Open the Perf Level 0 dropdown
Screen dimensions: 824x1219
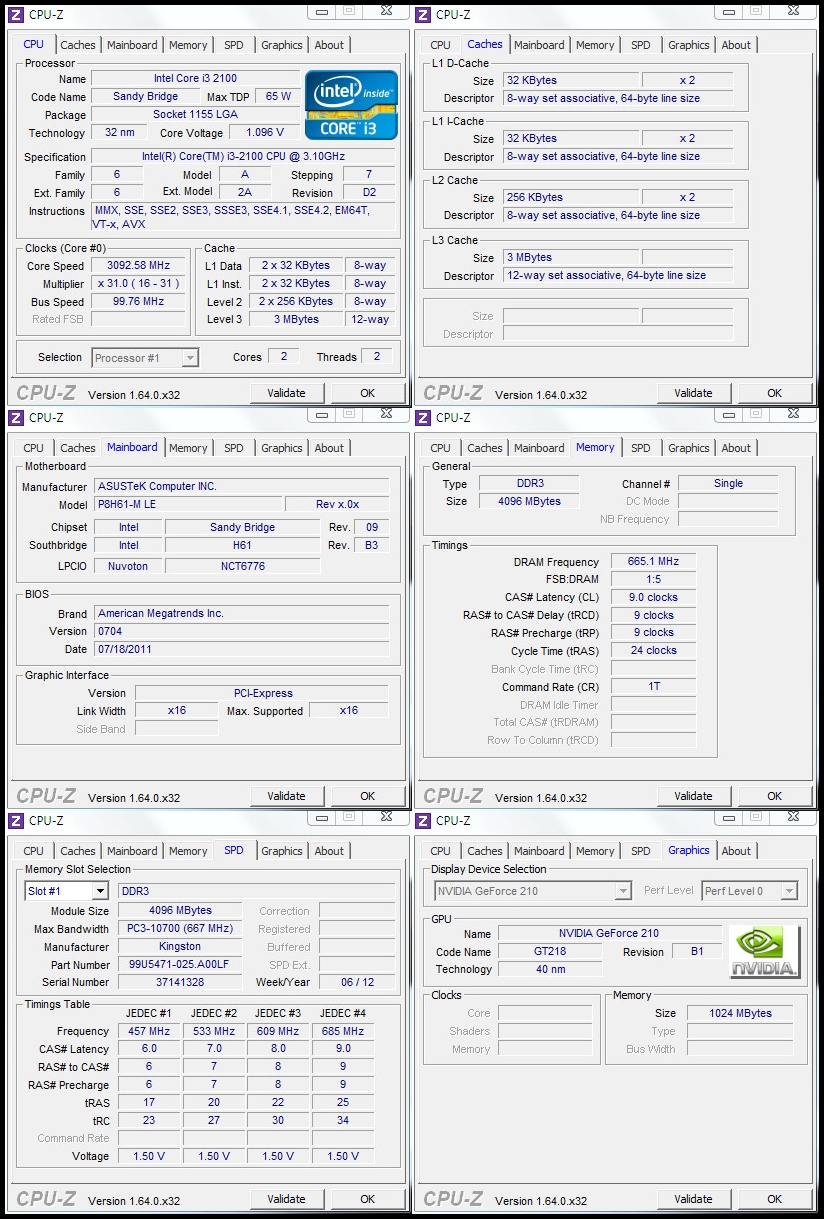point(749,890)
